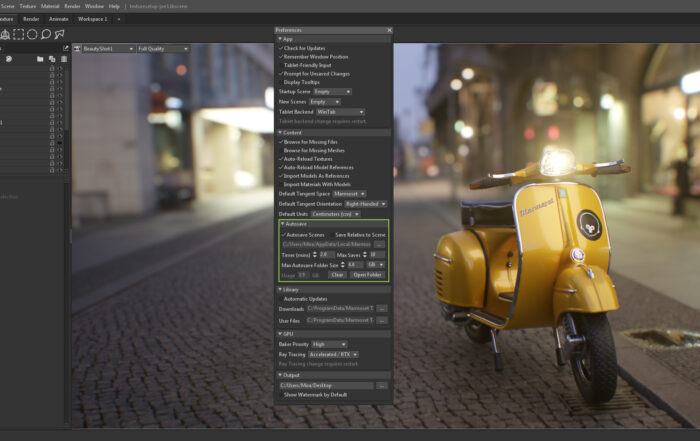Open the Render menu
Image resolution: width=700 pixels, height=441 pixels.
click(x=72, y=6)
